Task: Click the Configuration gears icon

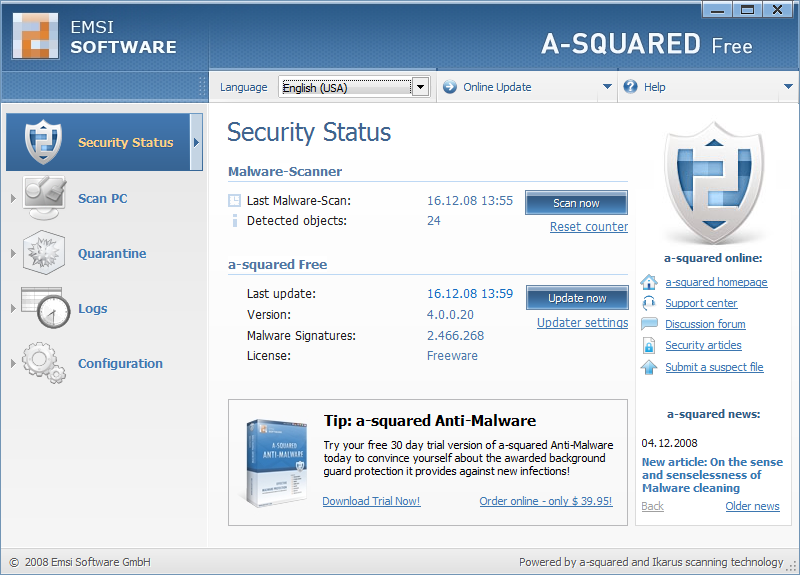Action: (x=44, y=363)
